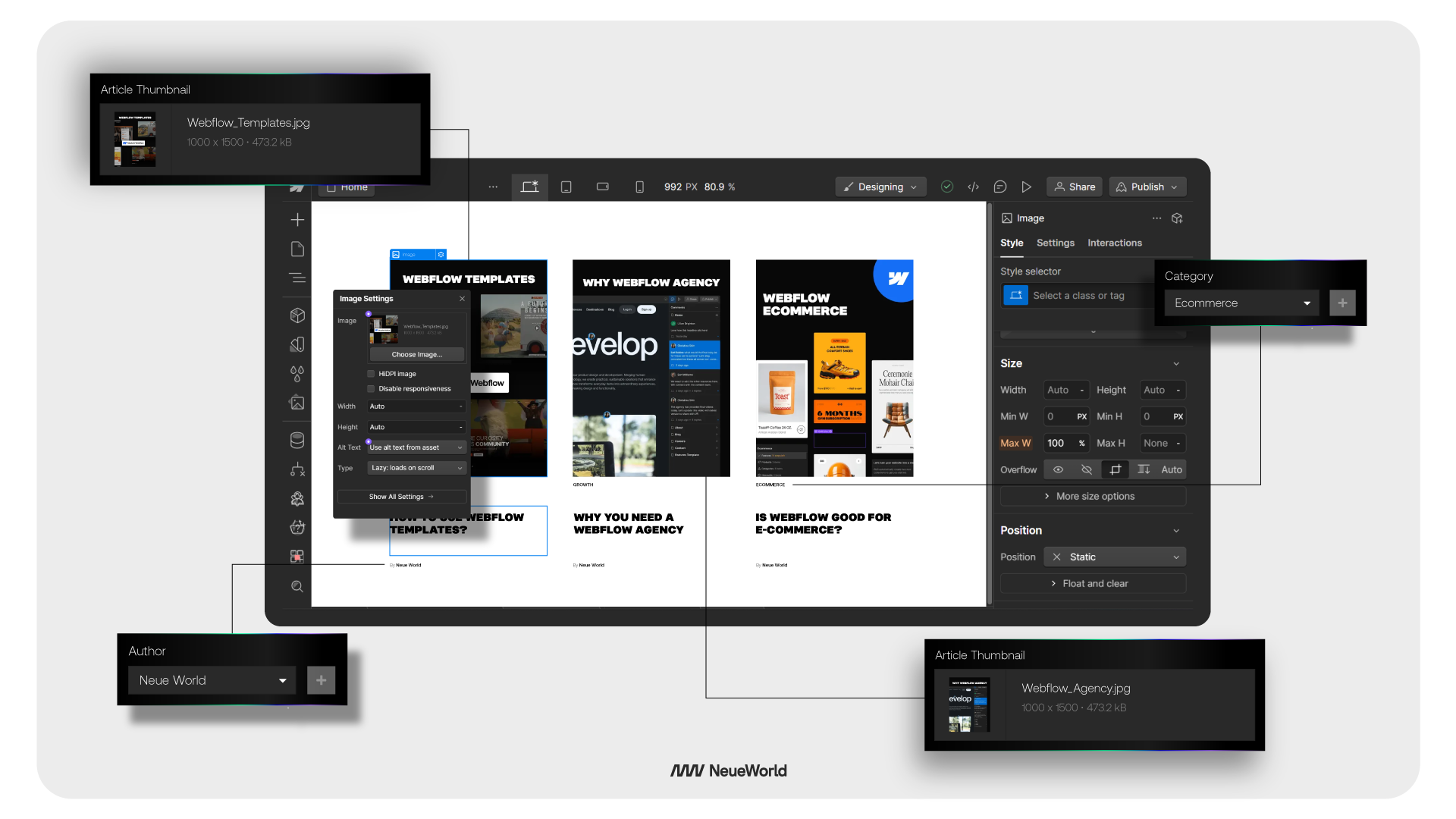
Task: Click Show All Settings button
Action: tap(401, 497)
